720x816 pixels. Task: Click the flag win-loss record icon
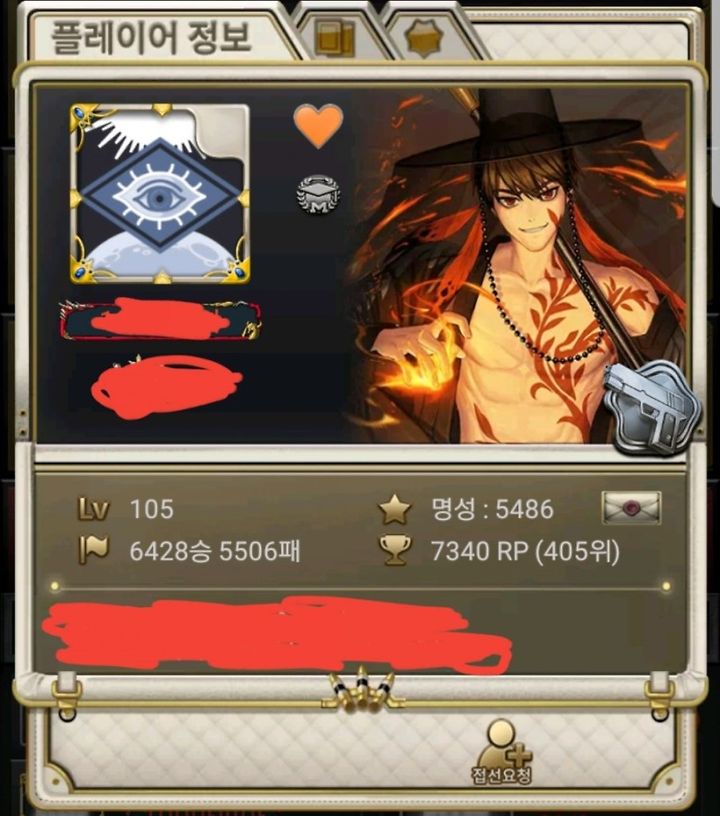[x=94, y=551]
